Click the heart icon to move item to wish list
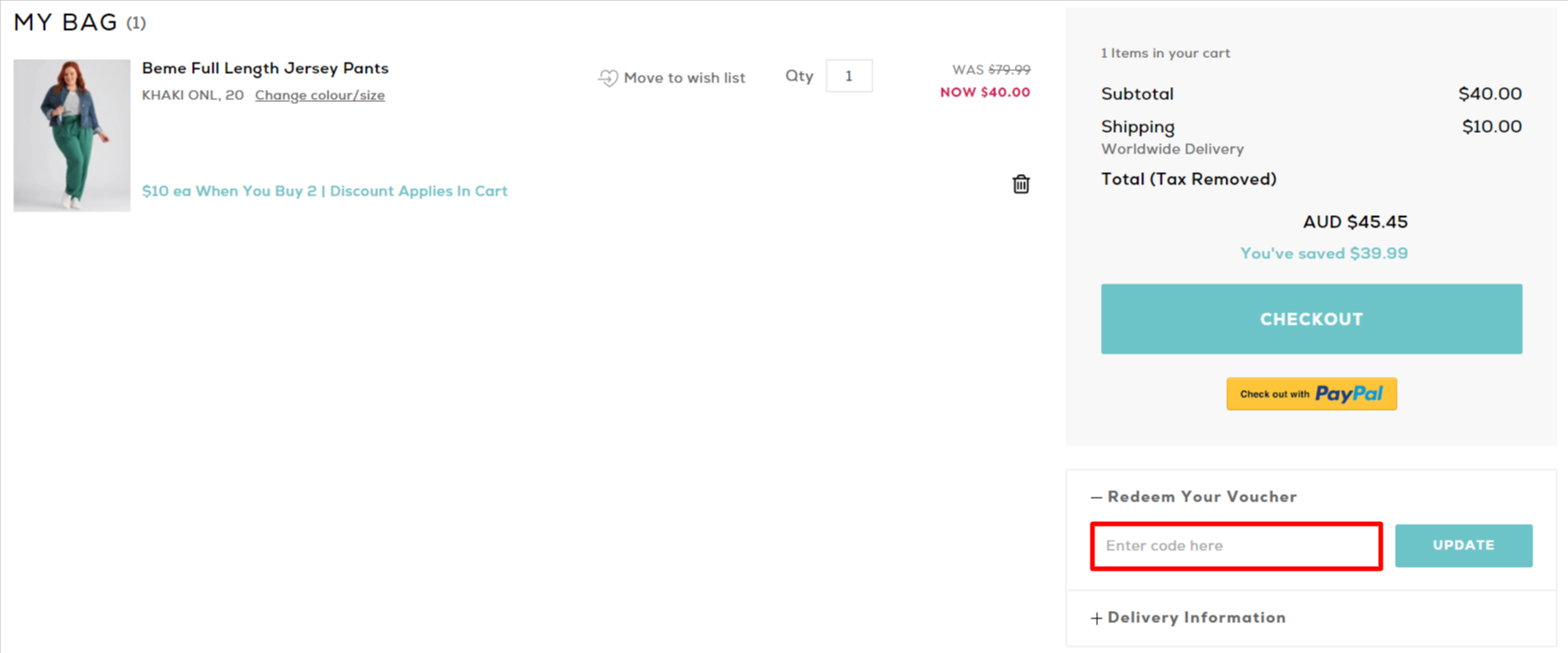 point(608,78)
